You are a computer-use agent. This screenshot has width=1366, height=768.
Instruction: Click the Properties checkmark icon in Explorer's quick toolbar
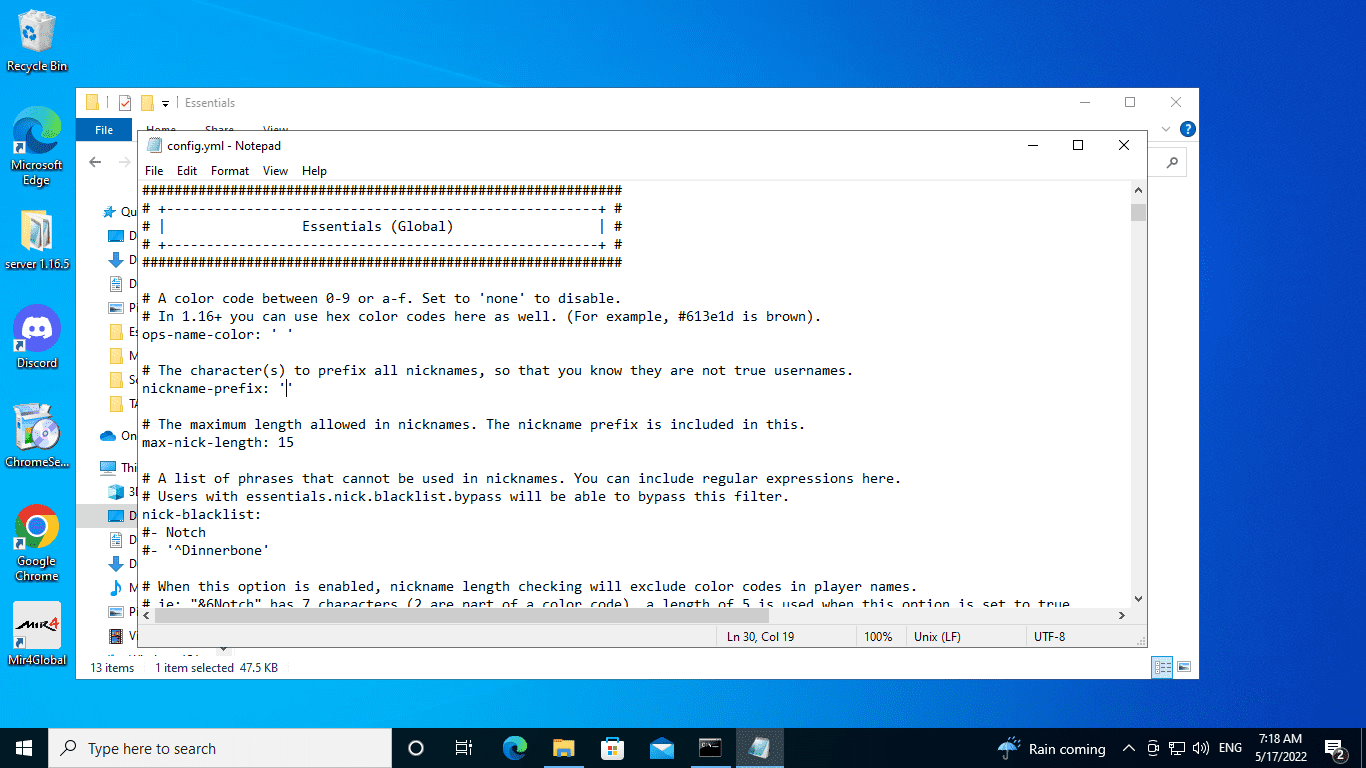tap(125, 102)
